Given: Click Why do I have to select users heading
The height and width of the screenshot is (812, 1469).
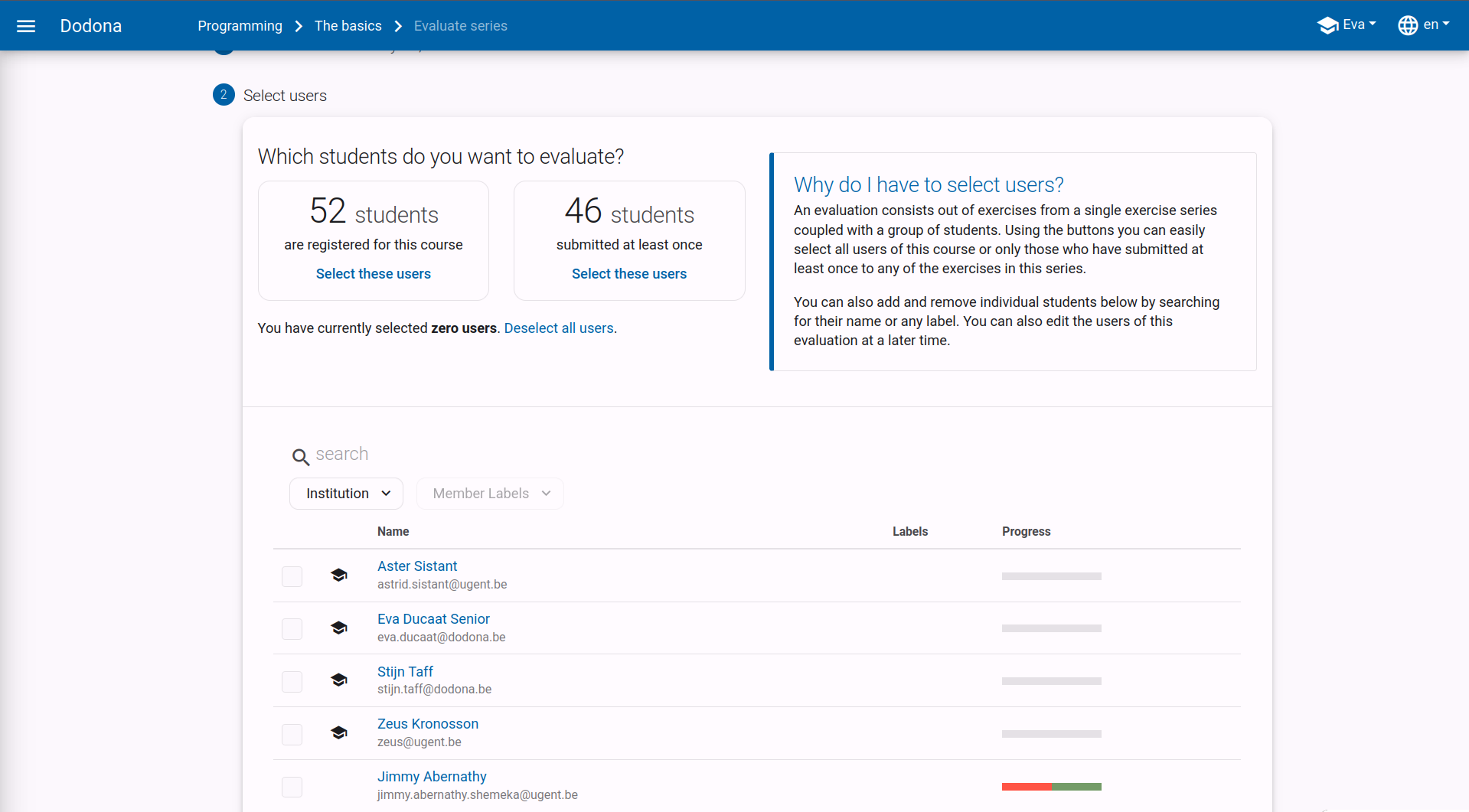Looking at the screenshot, I should pyautogui.click(x=929, y=185).
